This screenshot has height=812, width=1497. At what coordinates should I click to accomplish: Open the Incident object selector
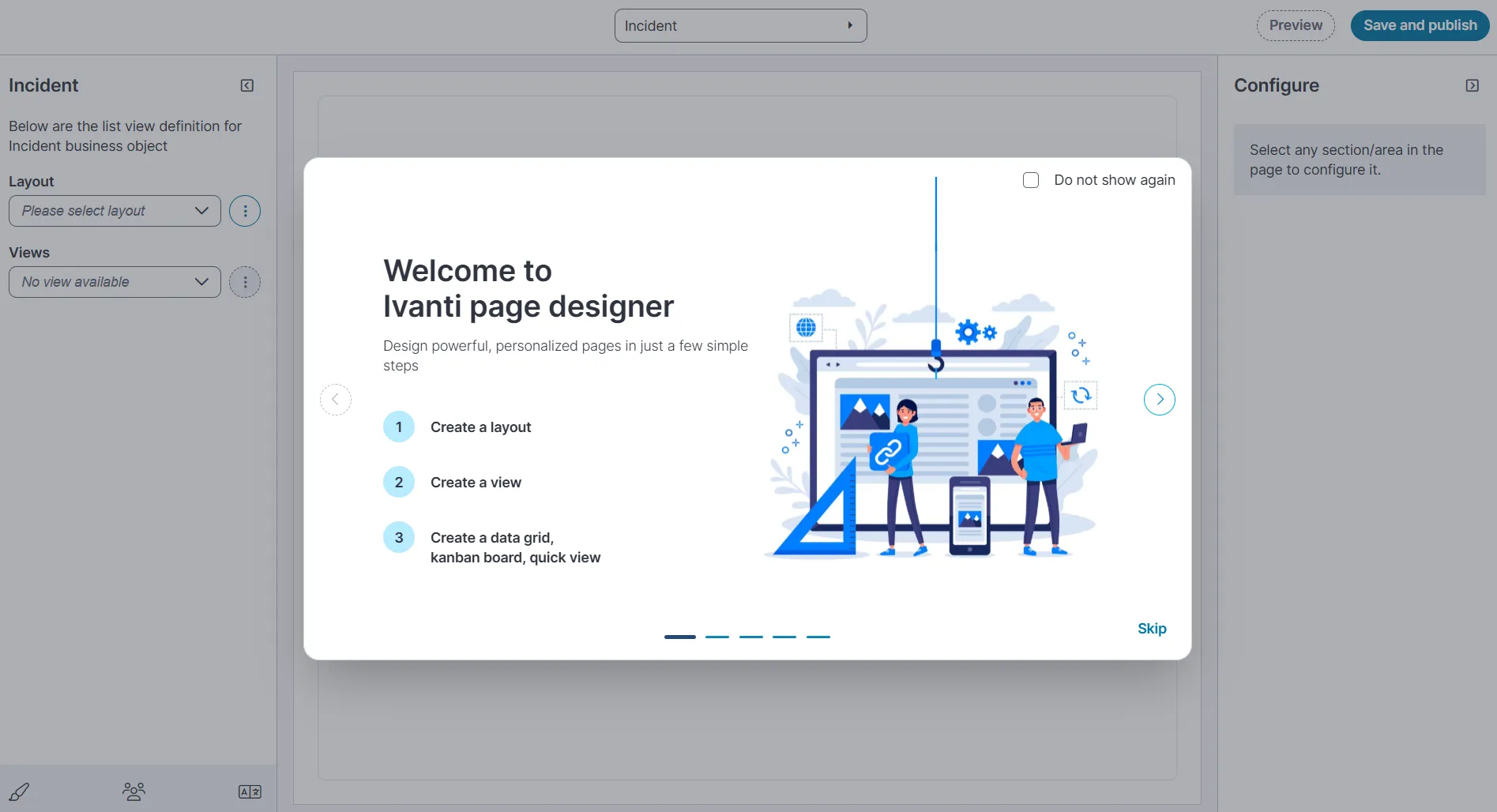[740, 26]
